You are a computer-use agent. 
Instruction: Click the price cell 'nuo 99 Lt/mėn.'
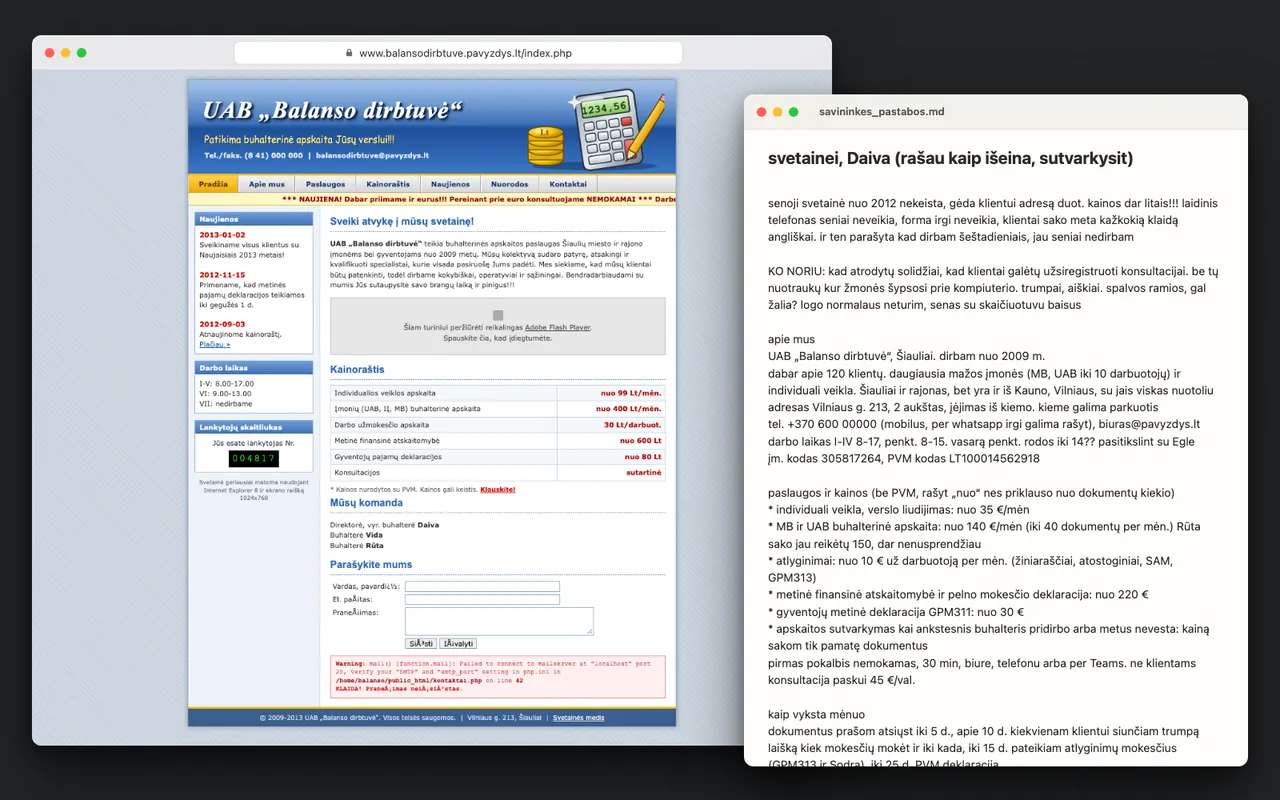(611, 393)
